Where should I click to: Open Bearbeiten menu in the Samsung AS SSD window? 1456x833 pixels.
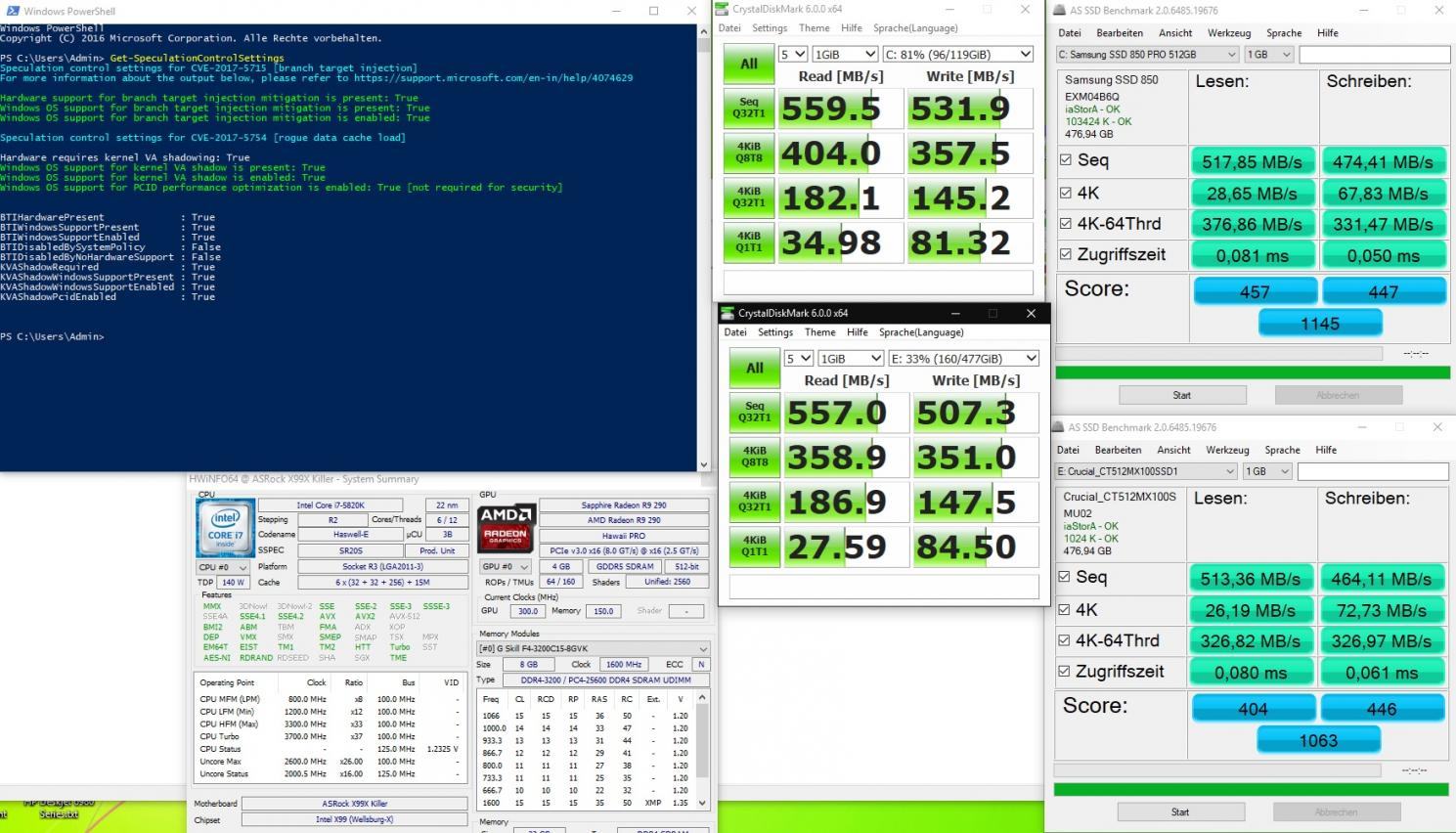coord(1120,33)
